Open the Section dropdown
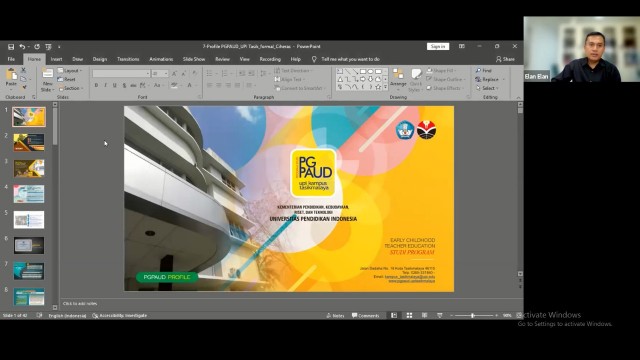The image size is (640, 360). point(71,88)
